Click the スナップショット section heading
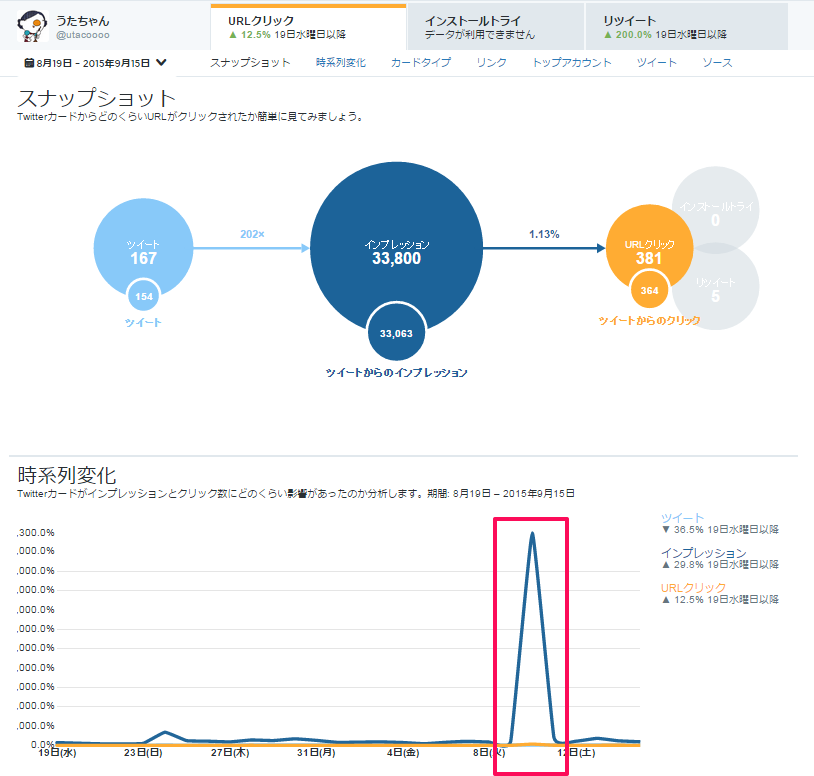 pyautogui.click(x=97, y=98)
